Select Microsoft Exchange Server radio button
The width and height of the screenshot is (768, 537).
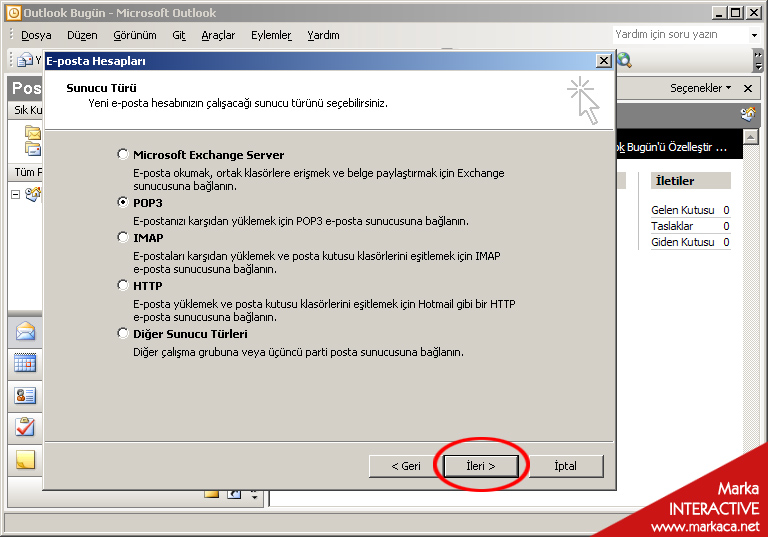[x=123, y=155]
